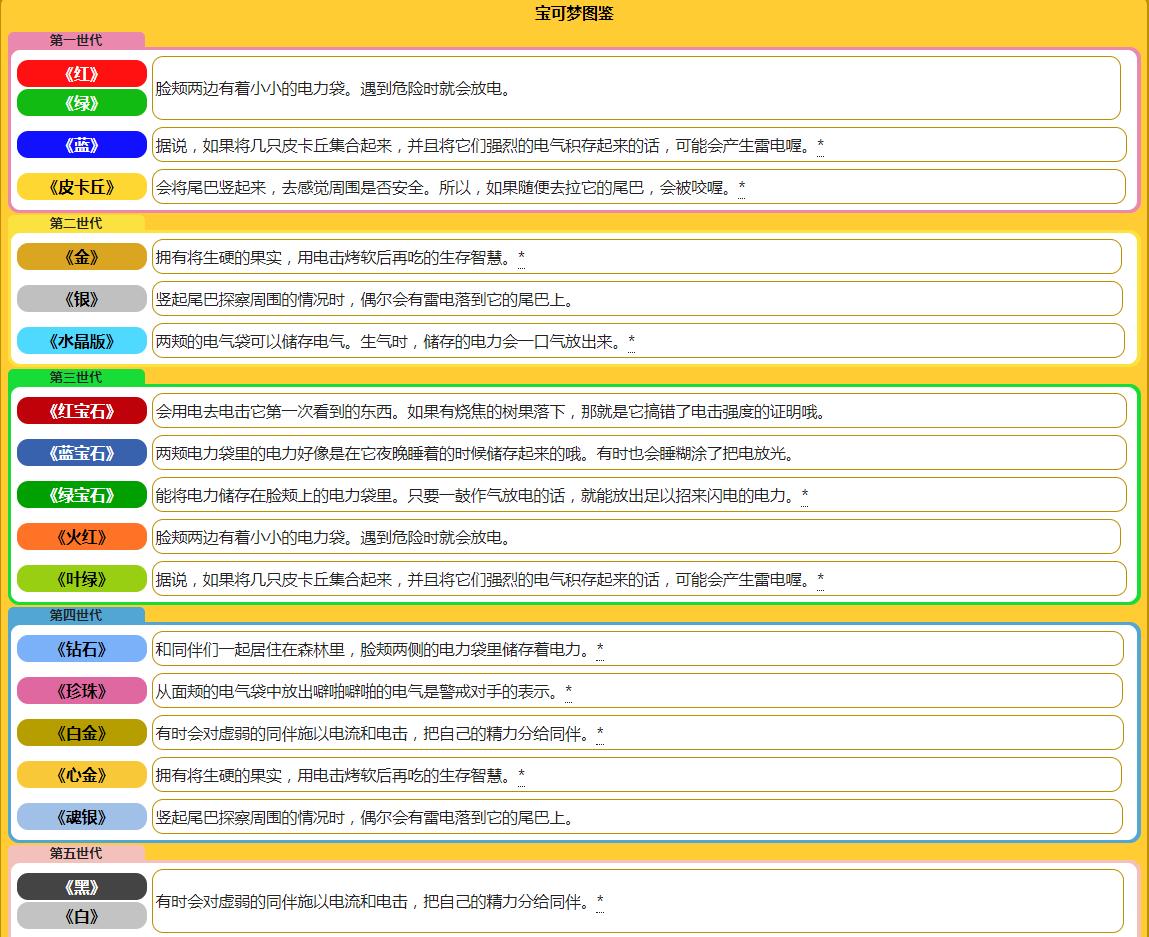Click the 《钻石》 version badge

[81, 648]
